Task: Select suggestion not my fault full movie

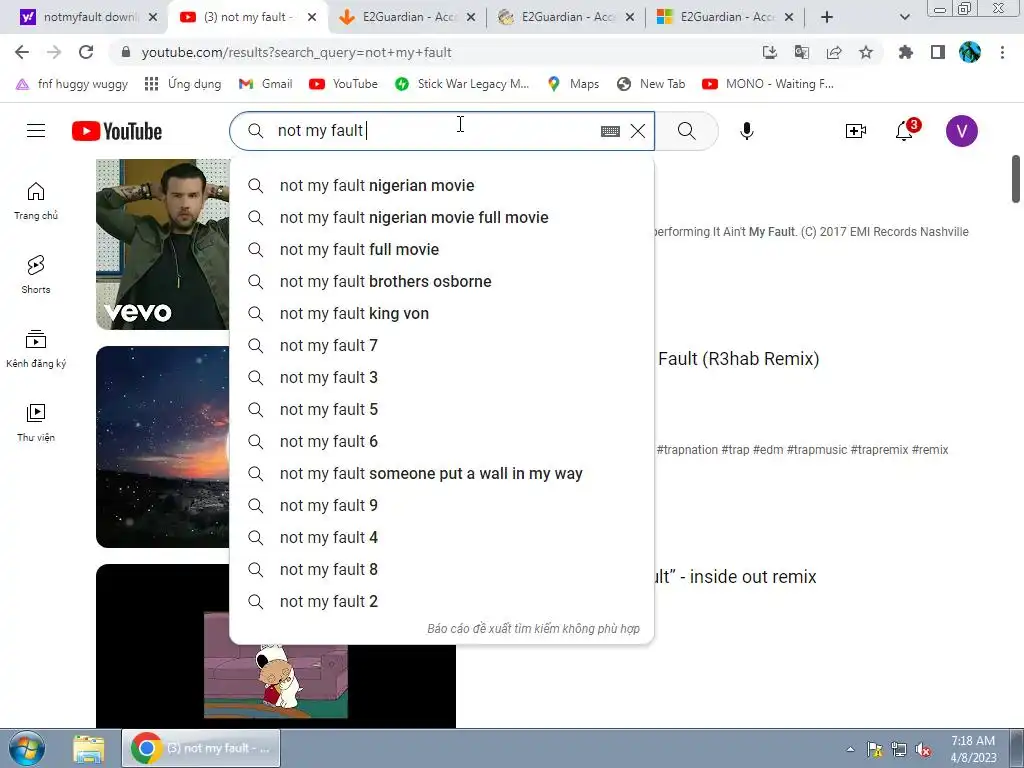Action: point(441,249)
